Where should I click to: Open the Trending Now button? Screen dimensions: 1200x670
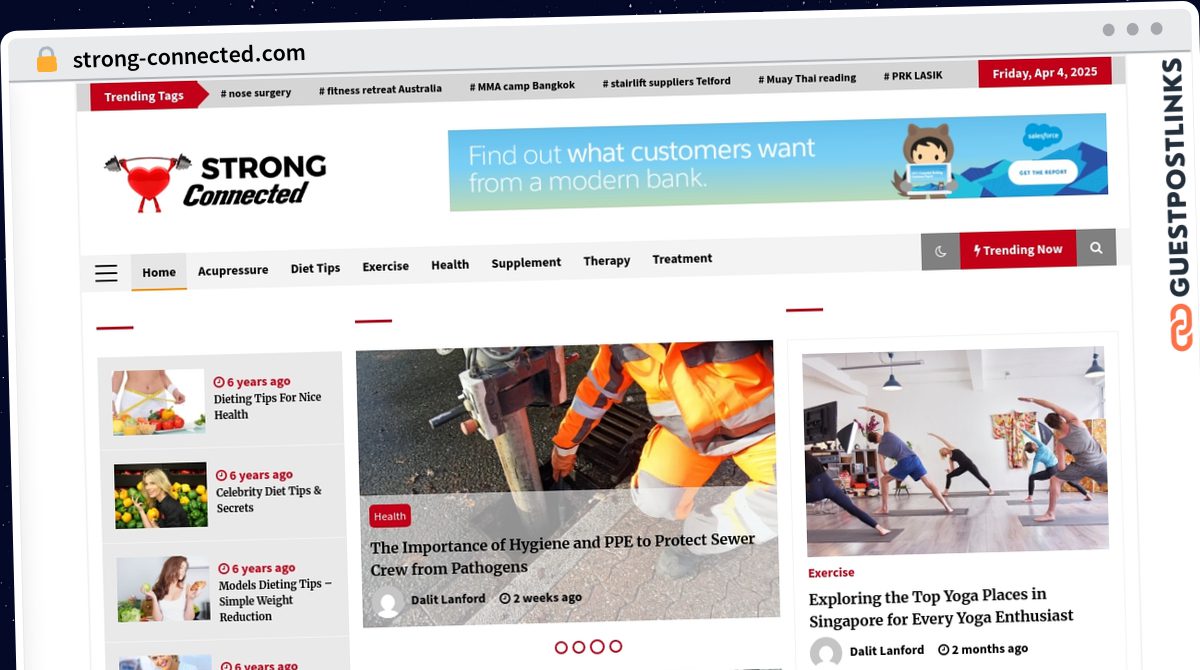(1018, 250)
